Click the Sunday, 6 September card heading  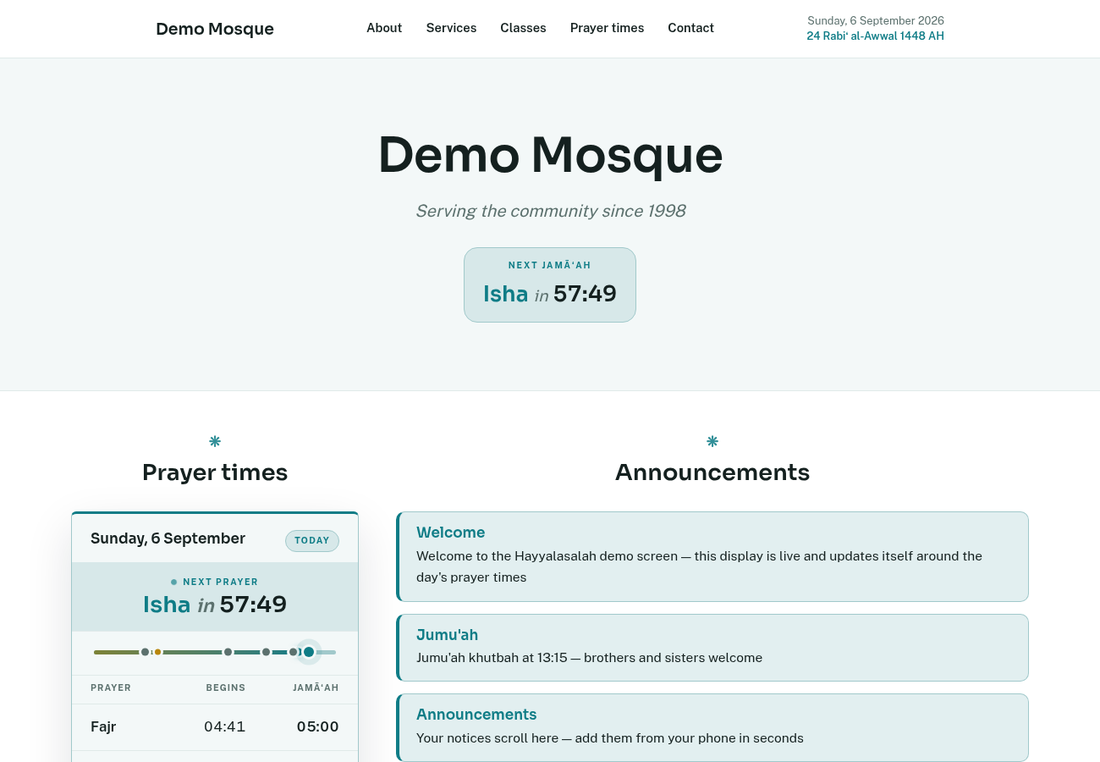(x=168, y=538)
